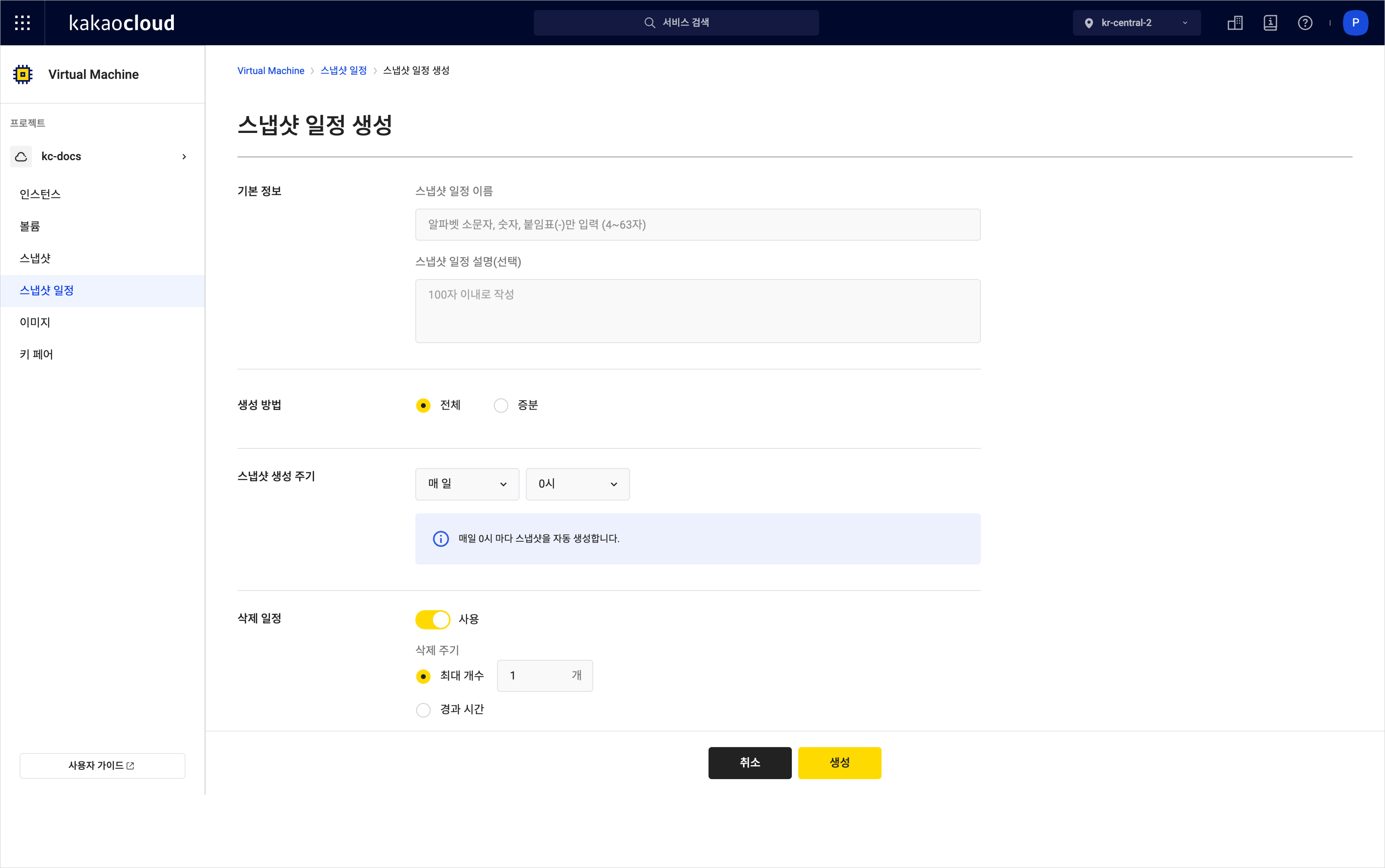Click the Virtual Machine chip icon

click(23, 75)
